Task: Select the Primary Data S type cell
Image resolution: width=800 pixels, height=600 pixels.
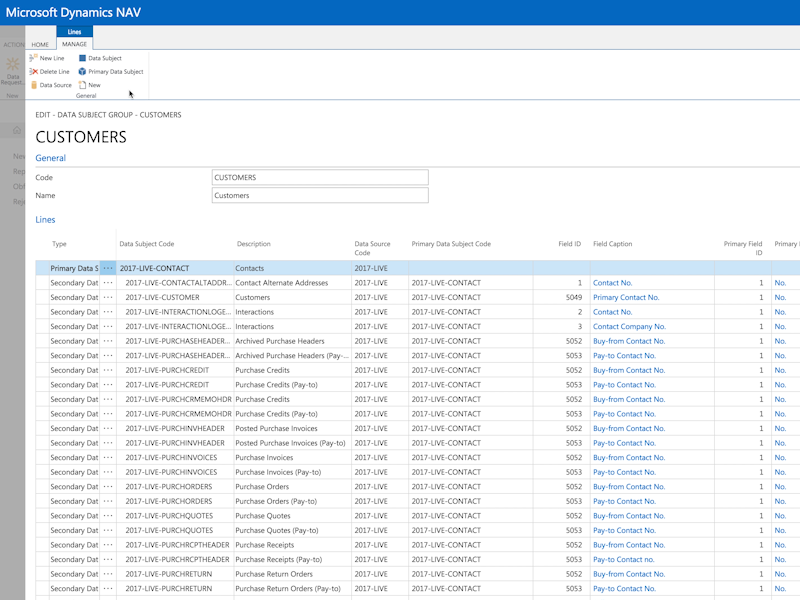Action: [x=74, y=268]
